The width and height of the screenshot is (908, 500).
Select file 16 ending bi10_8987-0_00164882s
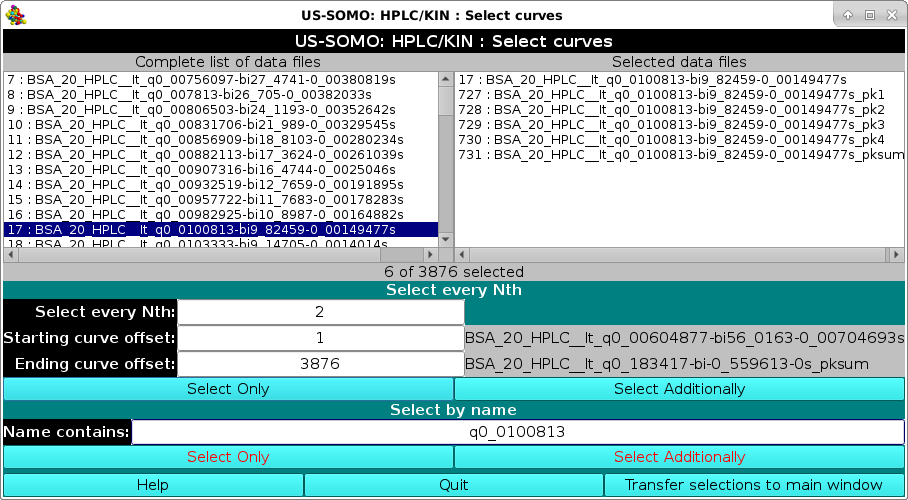tap(221, 215)
